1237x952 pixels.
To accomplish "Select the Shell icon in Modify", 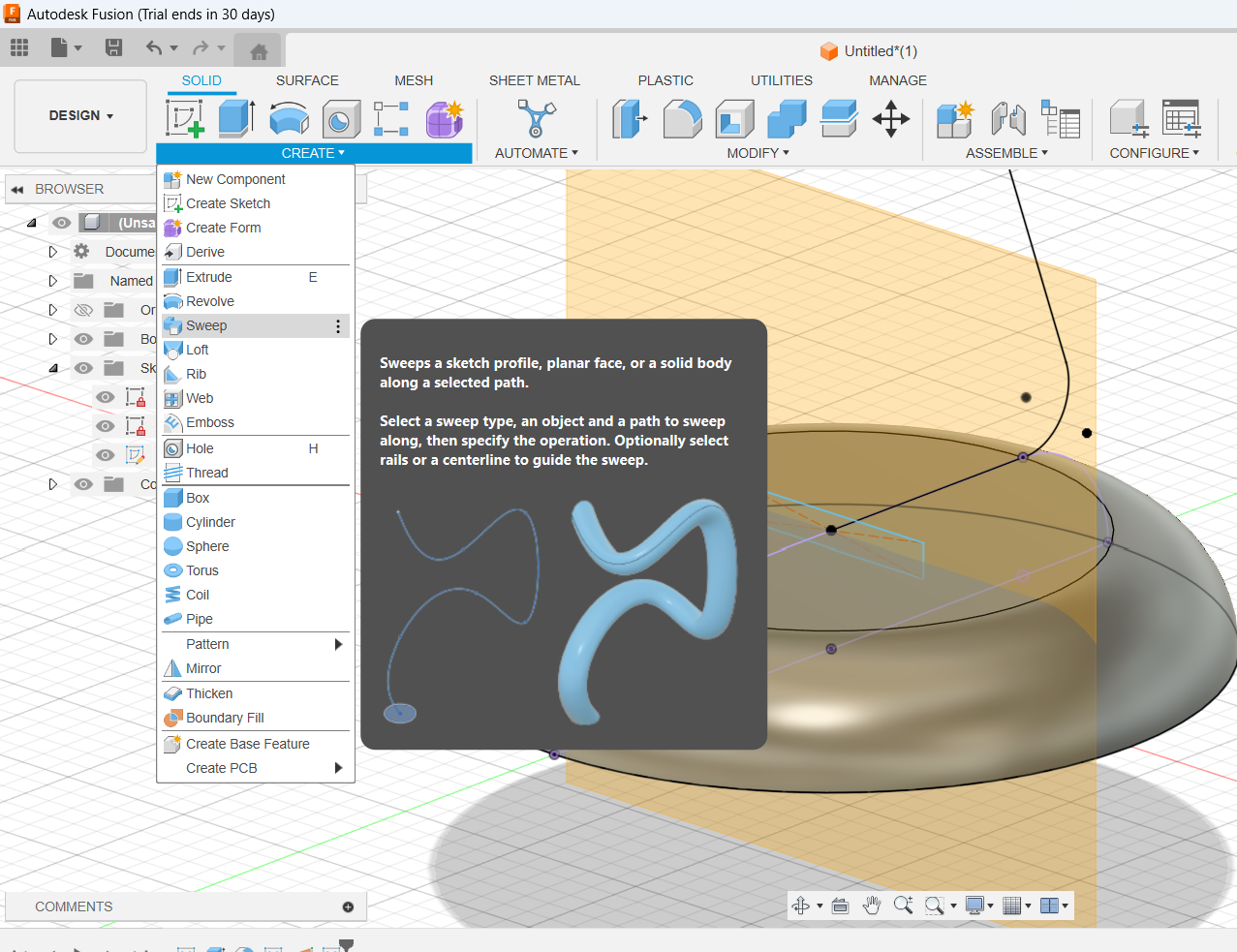I will 735,119.
